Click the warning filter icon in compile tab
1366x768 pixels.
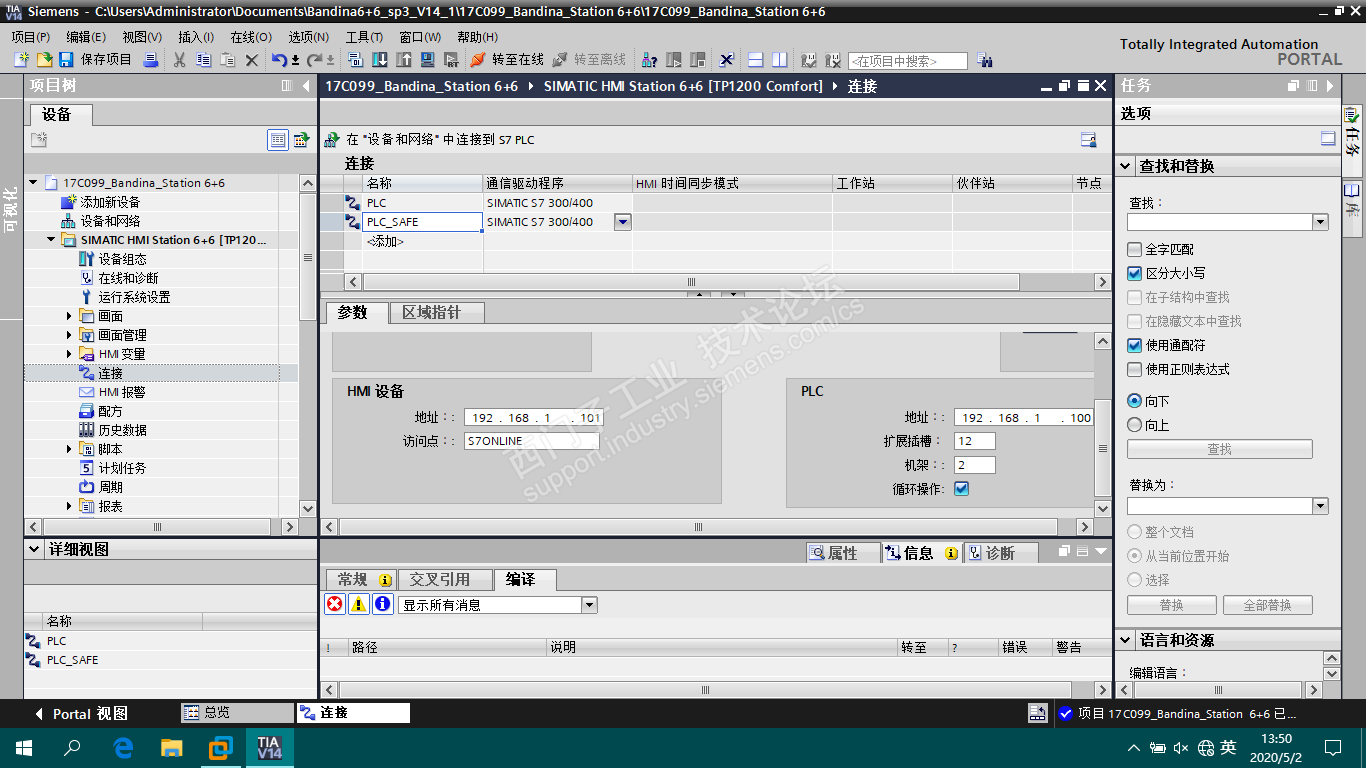359,604
